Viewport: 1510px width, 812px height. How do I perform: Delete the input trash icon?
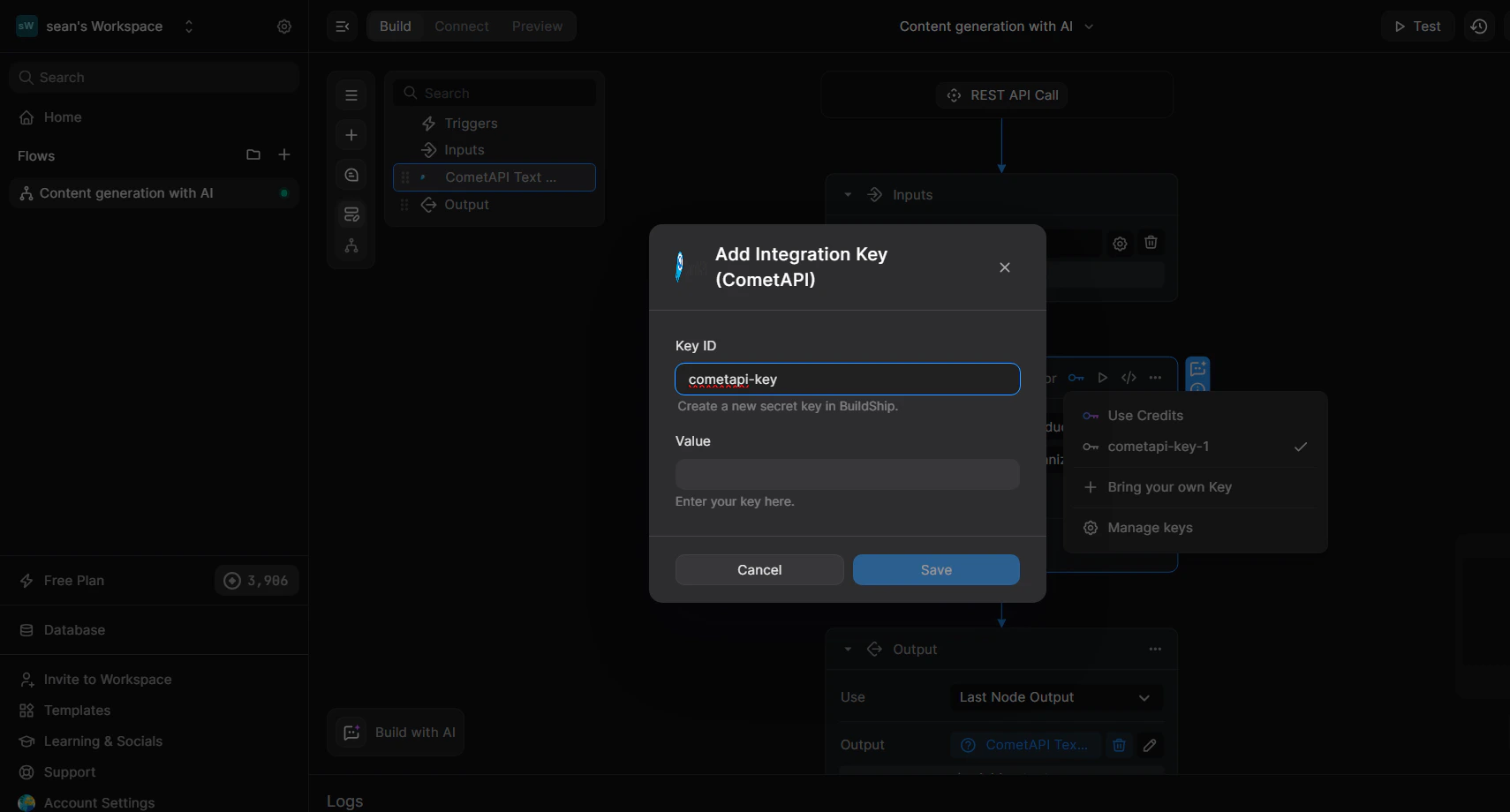pyautogui.click(x=1151, y=243)
